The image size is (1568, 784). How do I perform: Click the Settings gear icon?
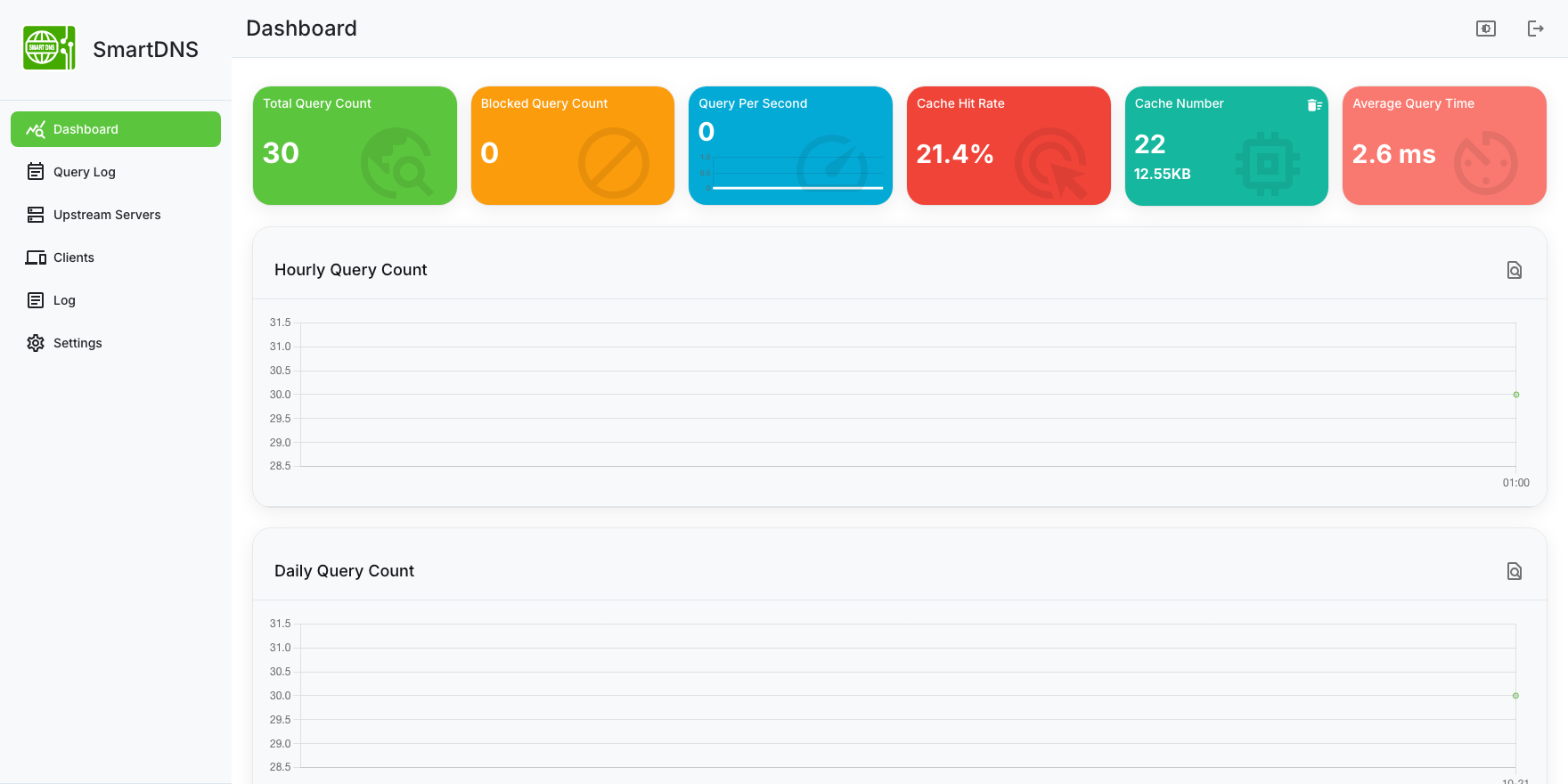(36, 343)
